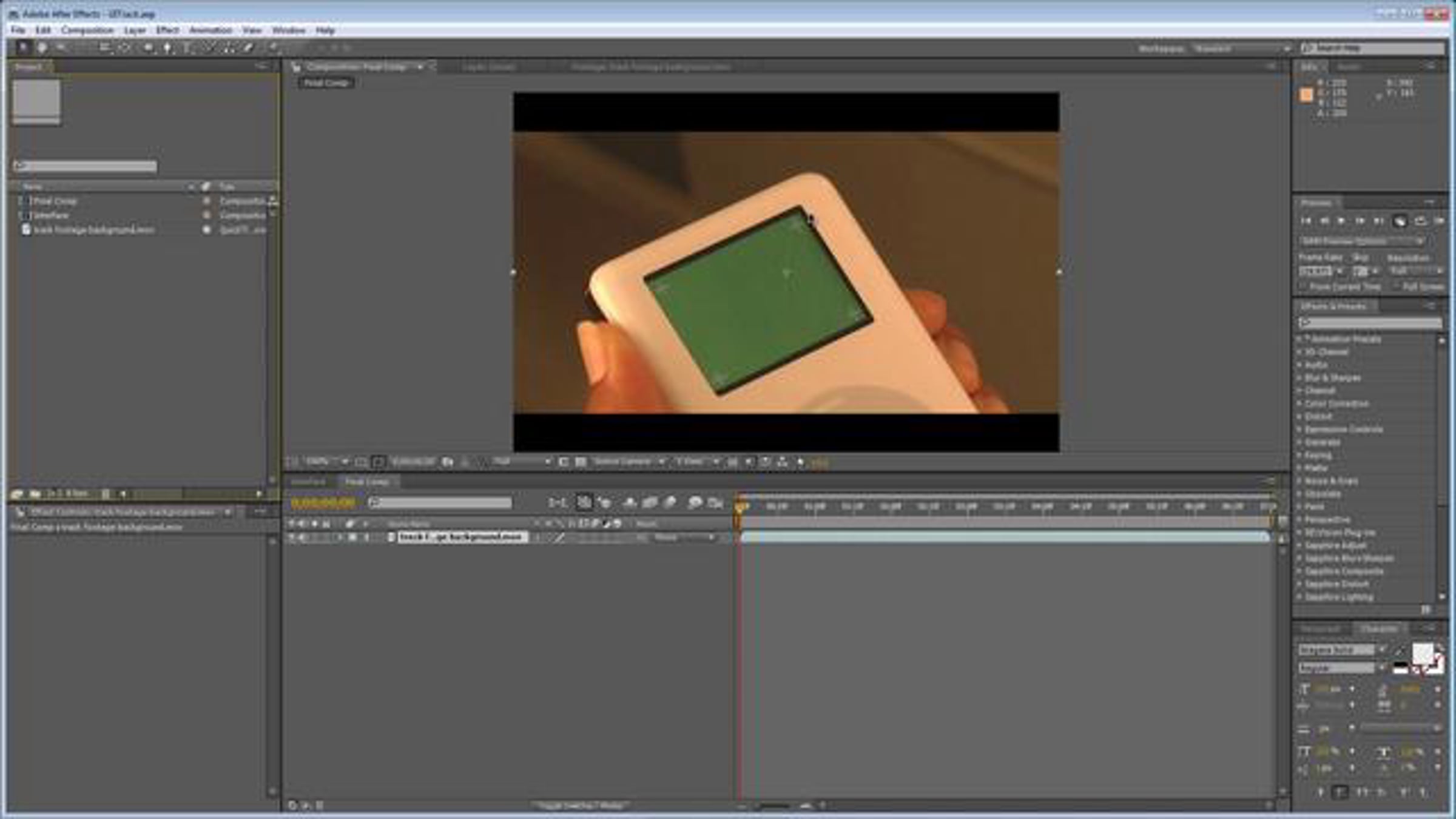Toggle video visibility of timeline layer
The width and height of the screenshot is (1456, 819).
tap(292, 538)
